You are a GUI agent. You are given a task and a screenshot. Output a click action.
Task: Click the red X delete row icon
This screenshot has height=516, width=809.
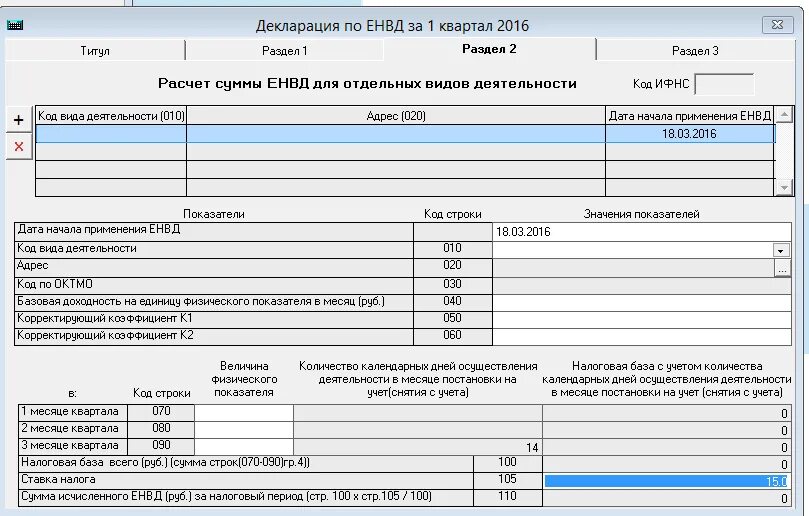(19, 147)
